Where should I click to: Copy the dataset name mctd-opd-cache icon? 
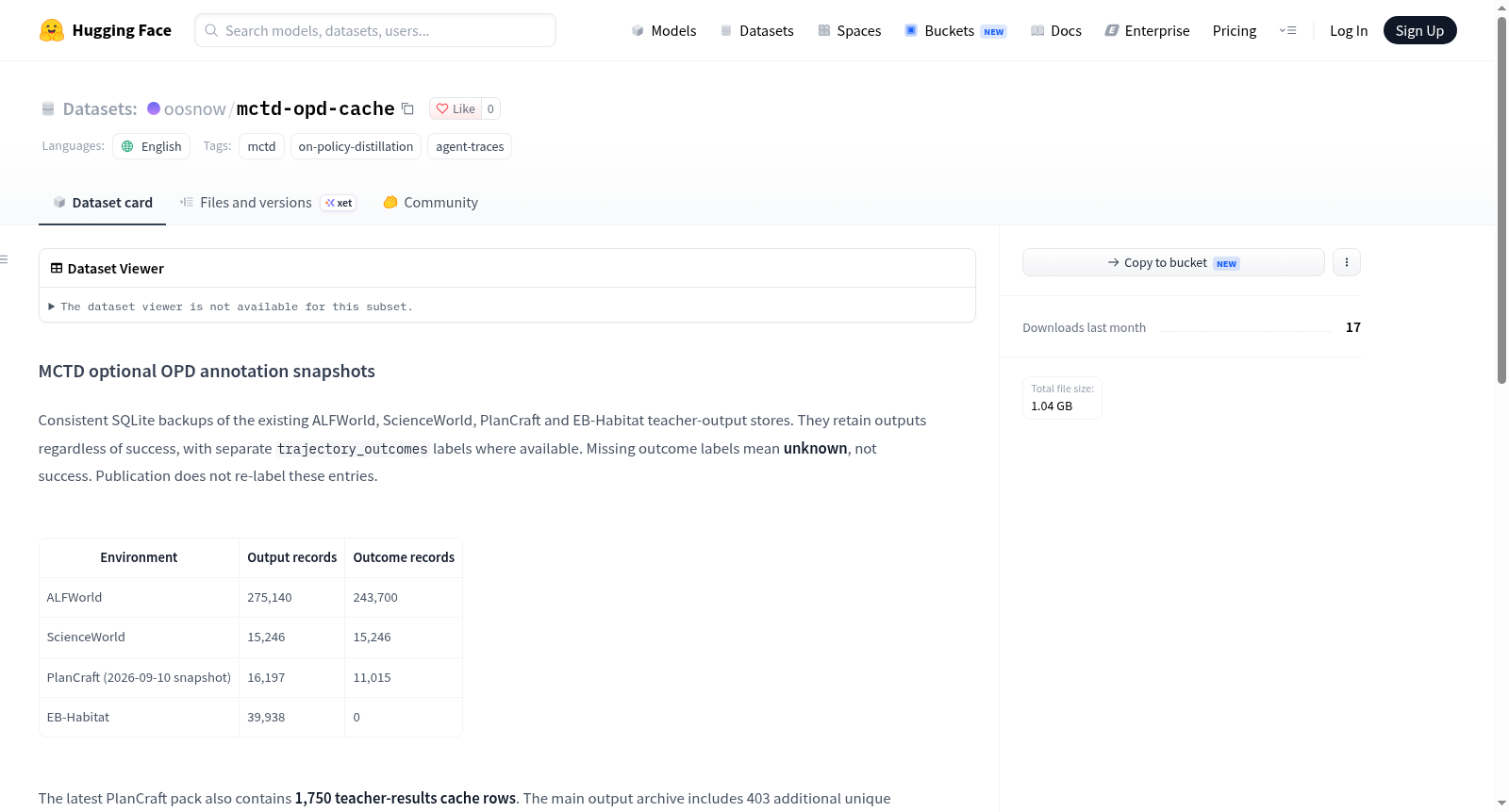407,108
